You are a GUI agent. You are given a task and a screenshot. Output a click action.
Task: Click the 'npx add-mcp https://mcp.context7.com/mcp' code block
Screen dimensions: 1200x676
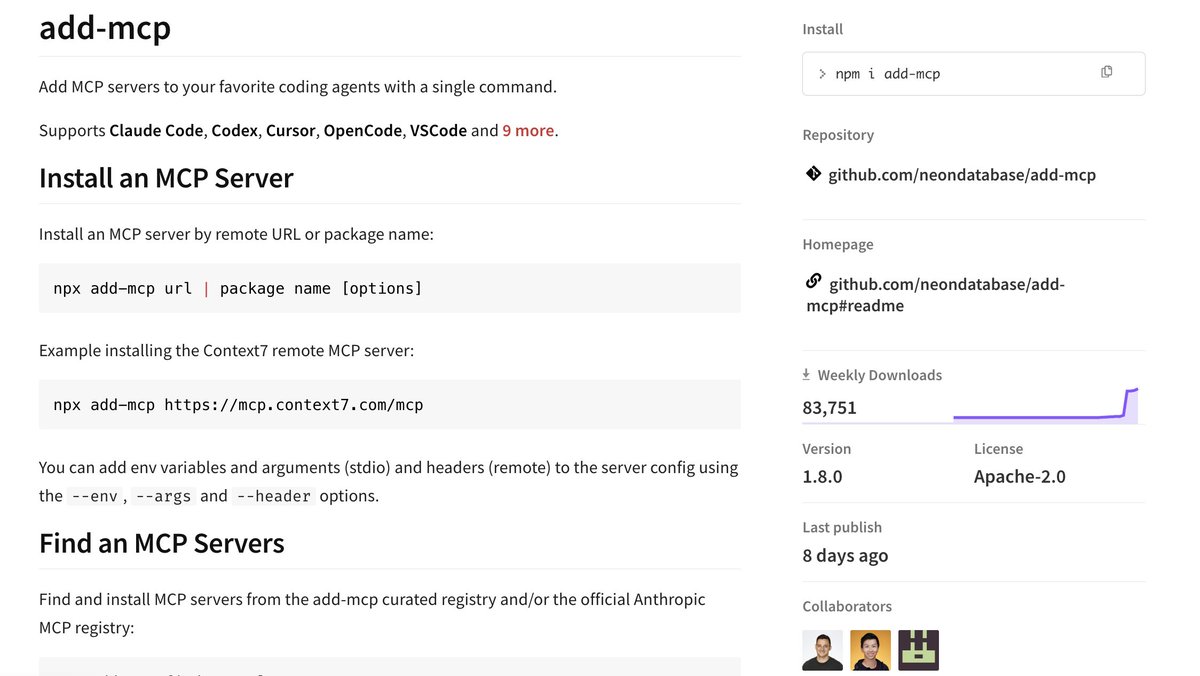(x=390, y=405)
